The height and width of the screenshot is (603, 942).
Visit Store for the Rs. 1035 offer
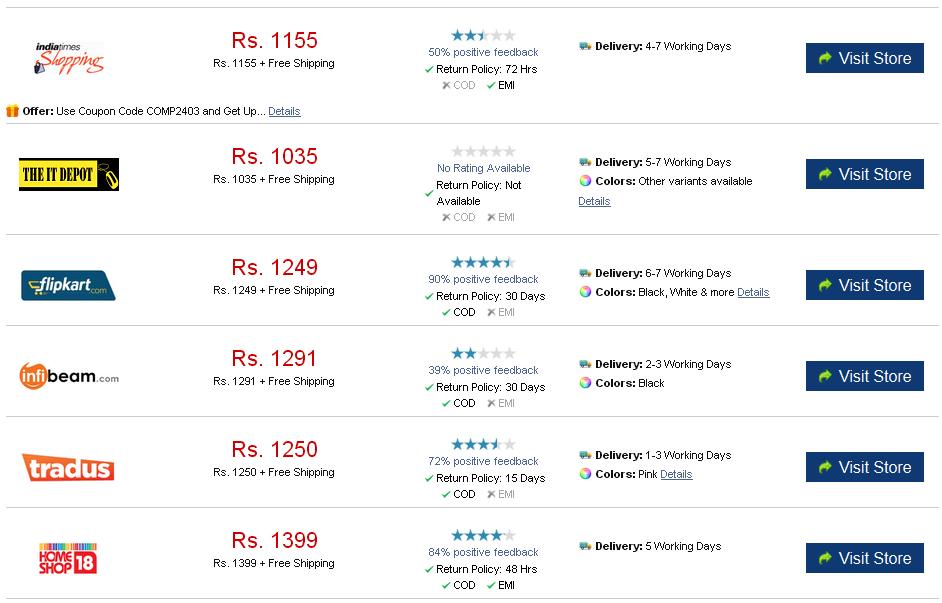click(865, 174)
